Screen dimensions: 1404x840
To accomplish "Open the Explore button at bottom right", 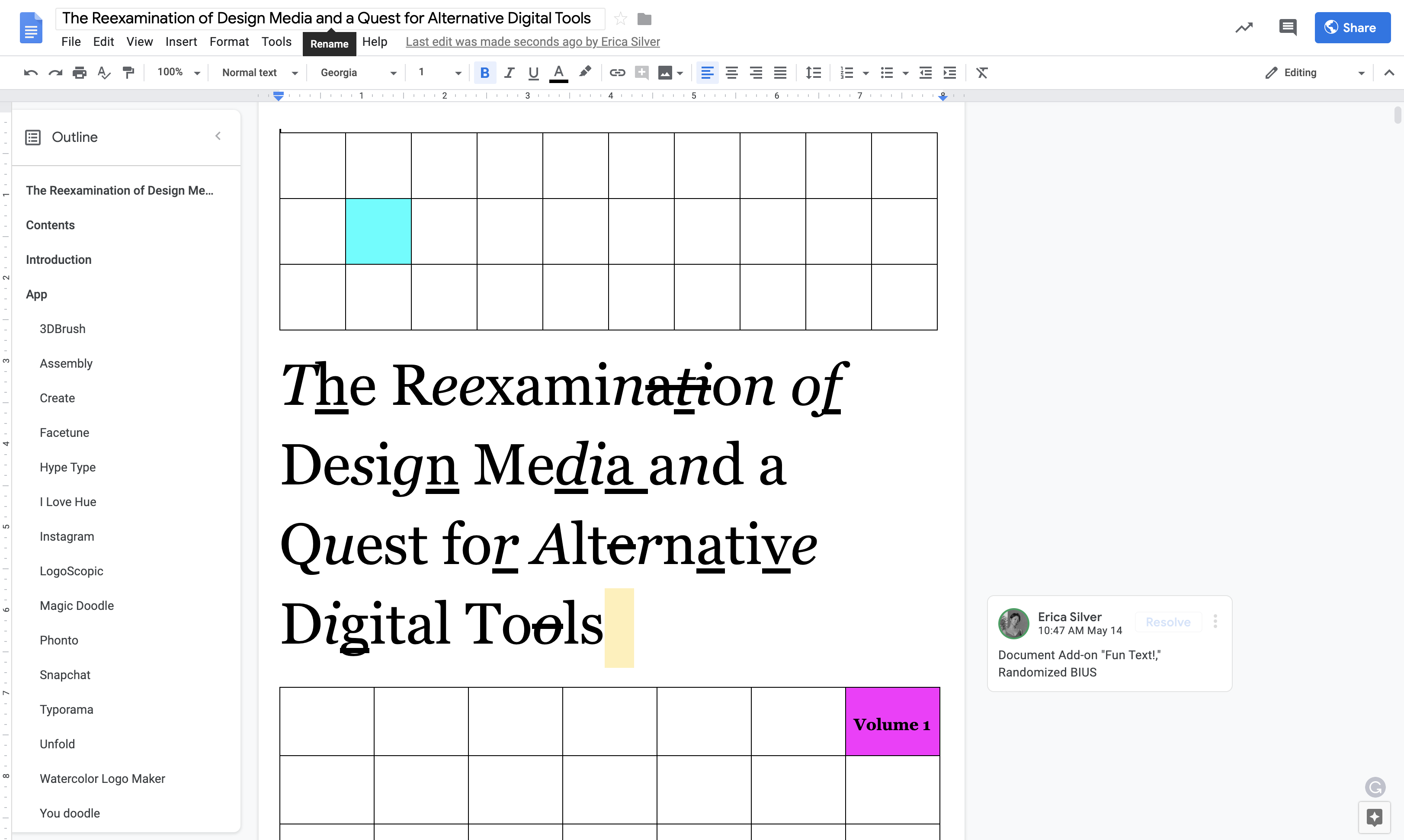I will [x=1374, y=818].
